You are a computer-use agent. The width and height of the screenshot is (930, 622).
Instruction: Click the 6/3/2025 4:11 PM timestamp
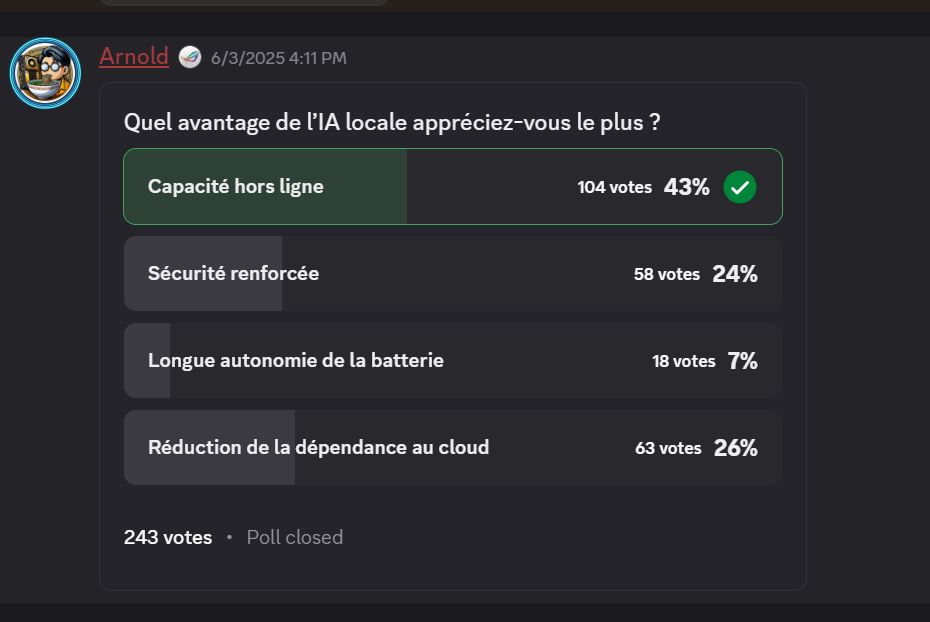(x=277, y=58)
